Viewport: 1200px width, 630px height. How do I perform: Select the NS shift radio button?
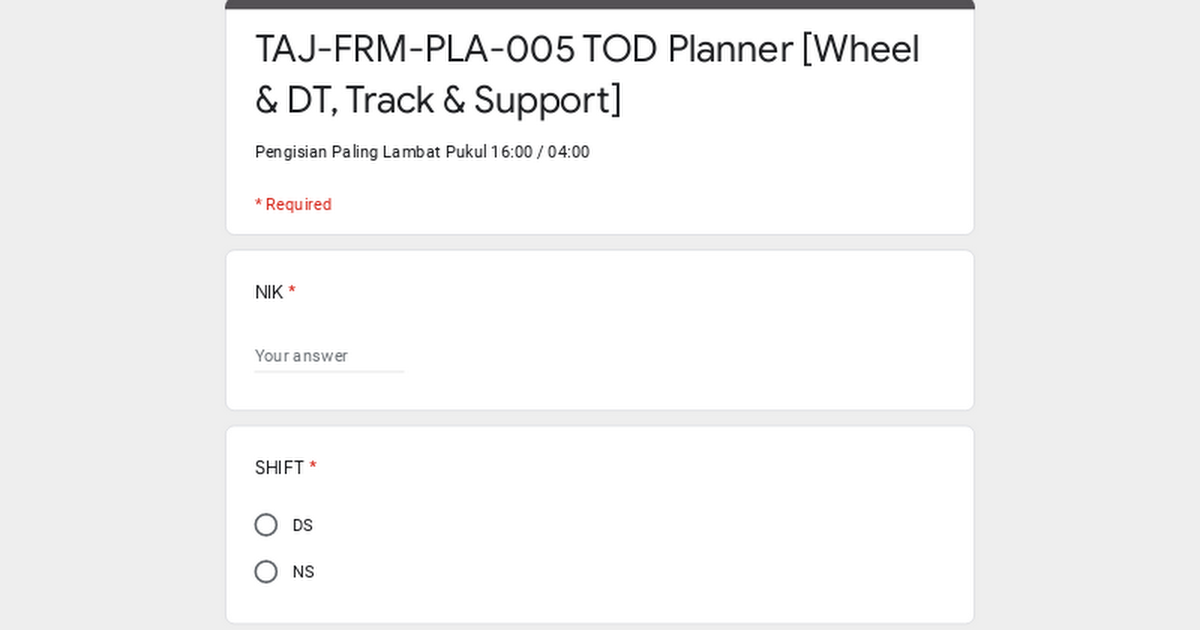pyautogui.click(x=266, y=572)
